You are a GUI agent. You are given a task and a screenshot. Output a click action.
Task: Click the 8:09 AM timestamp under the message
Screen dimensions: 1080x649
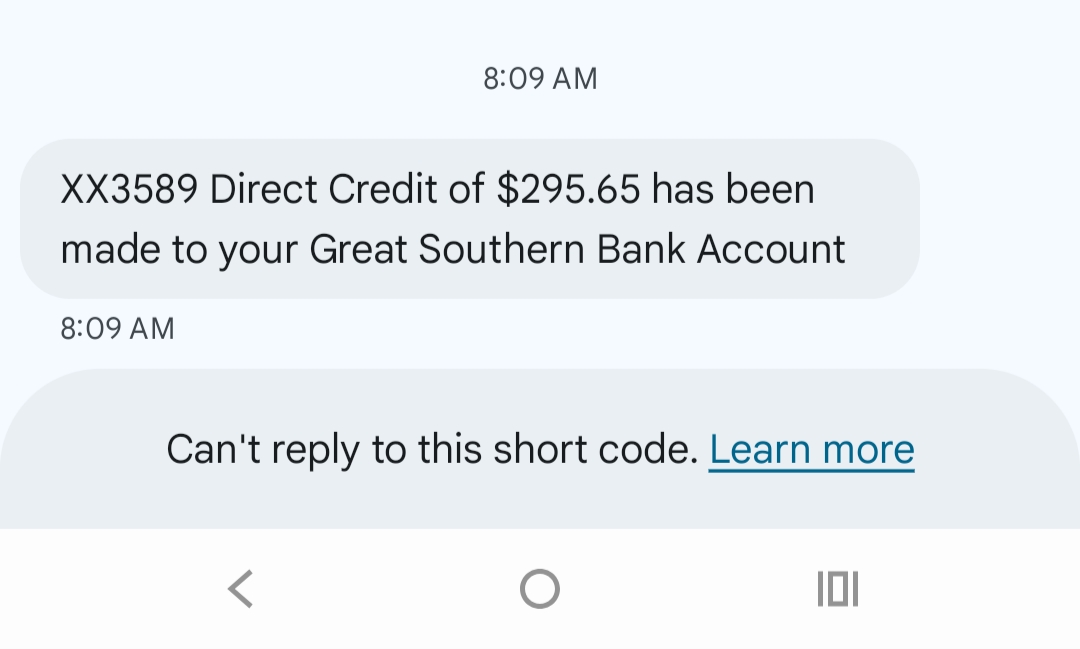point(117,329)
